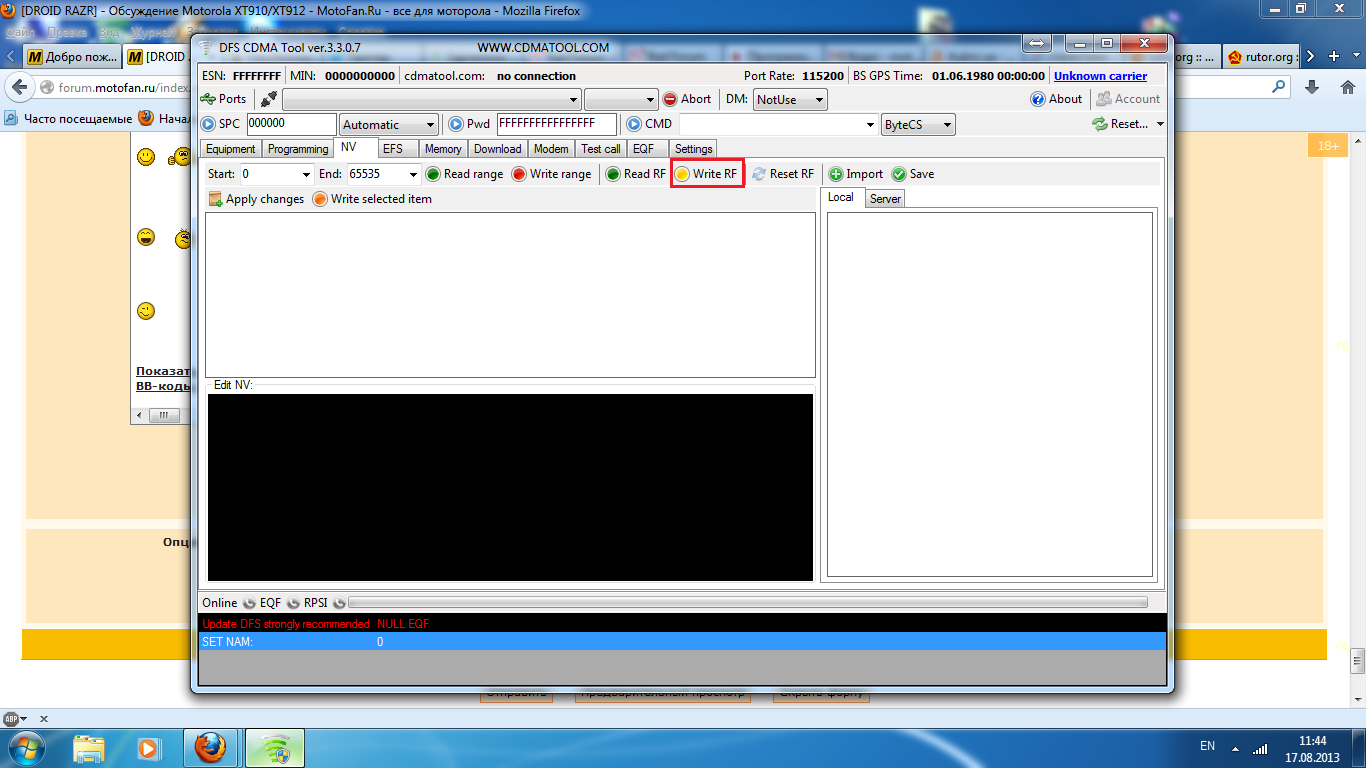Write selected item to phone
Viewport: 1366px width, 768px height.
(372, 199)
